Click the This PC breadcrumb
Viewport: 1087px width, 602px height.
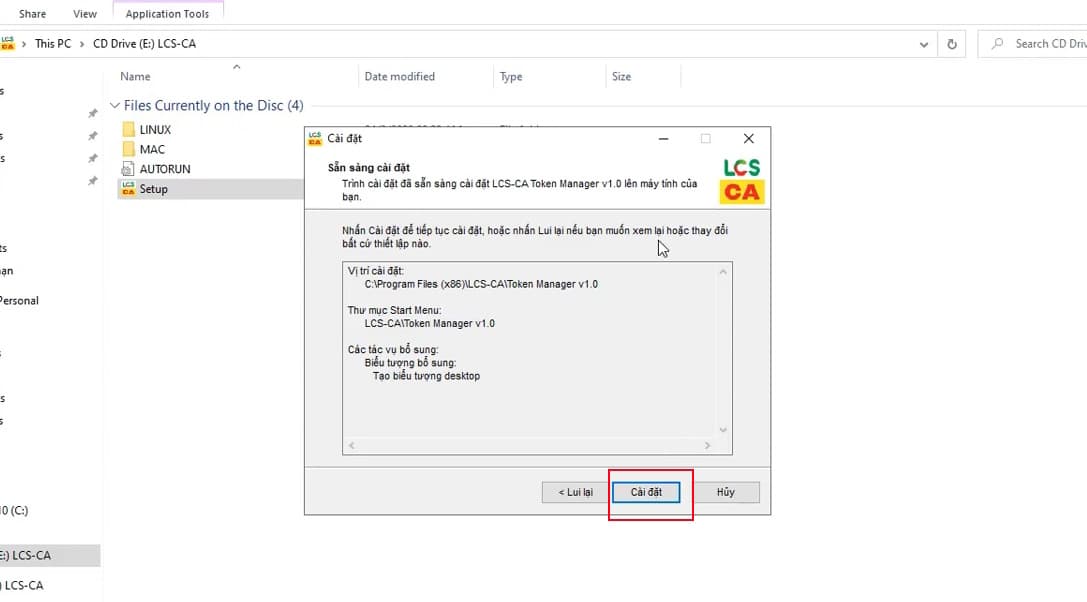tap(52, 44)
